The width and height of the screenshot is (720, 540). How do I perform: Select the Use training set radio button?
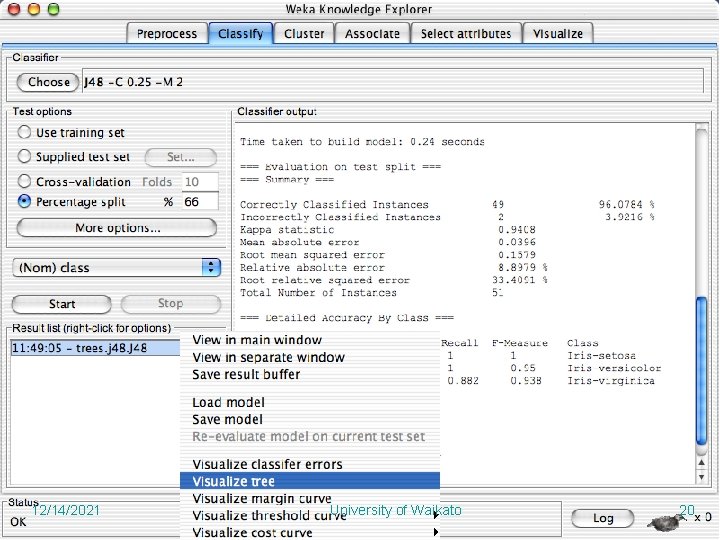point(24,132)
